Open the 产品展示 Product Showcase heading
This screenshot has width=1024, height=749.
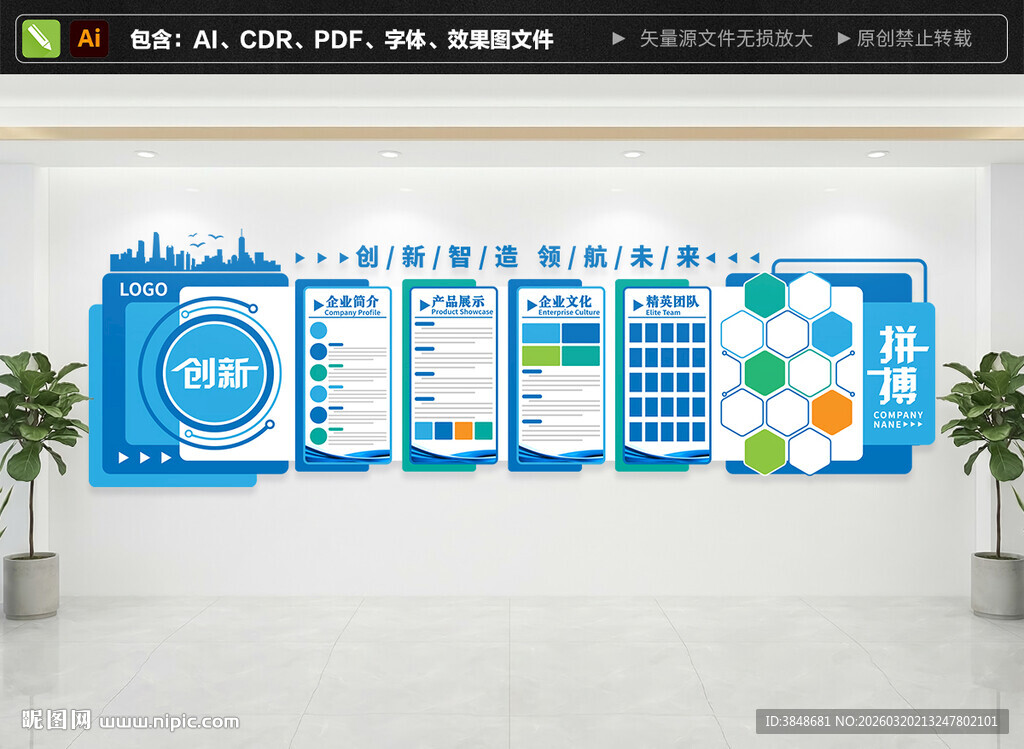click(x=462, y=305)
